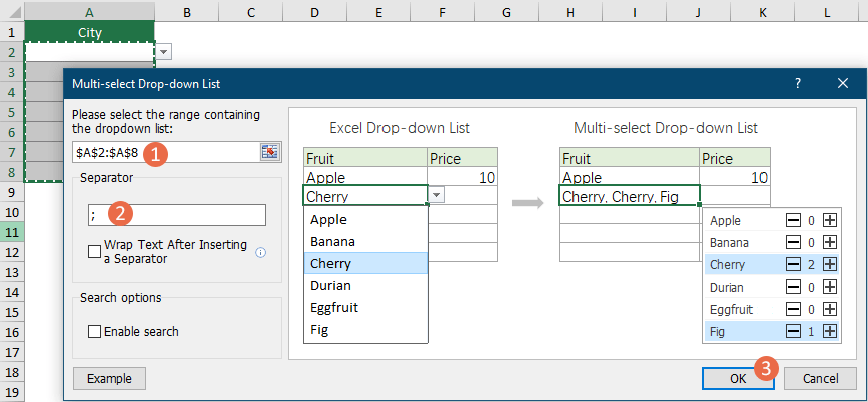Viewport: 868px width, 402px height.
Task: Open the dropdown arrow beside cell A2
Action: [x=164, y=52]
